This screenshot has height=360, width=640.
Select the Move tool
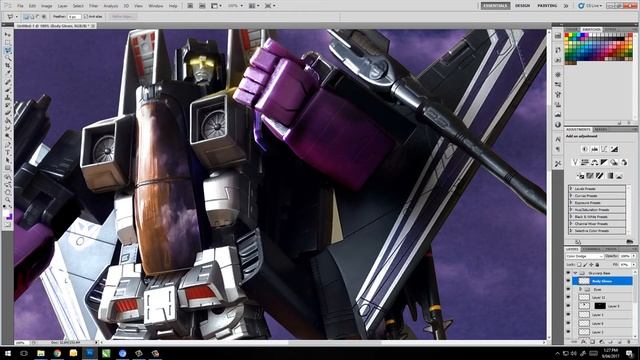[8, 35]
